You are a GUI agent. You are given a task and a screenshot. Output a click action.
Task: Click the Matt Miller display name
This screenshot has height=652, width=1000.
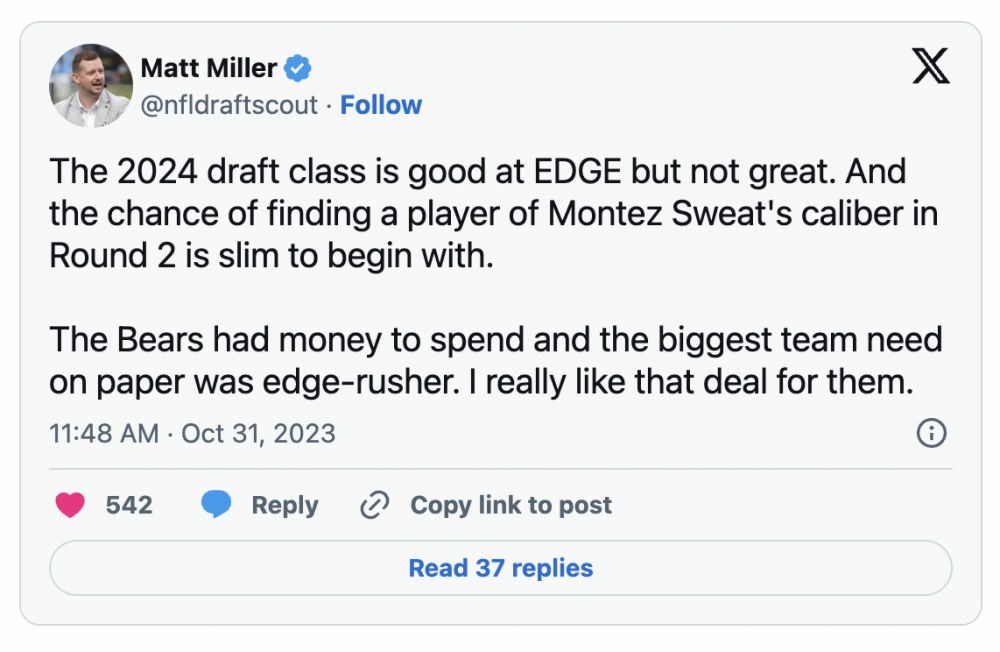coord(208,68)
